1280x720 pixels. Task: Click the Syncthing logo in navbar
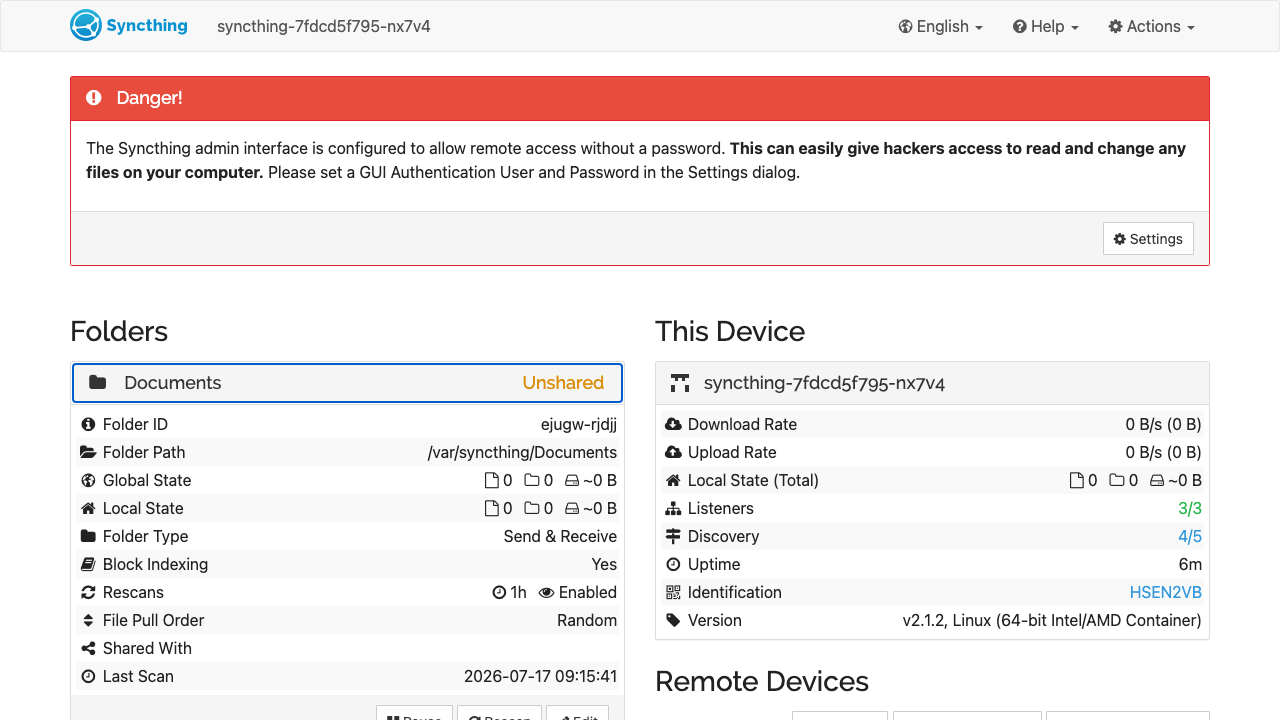coord(129,26)
